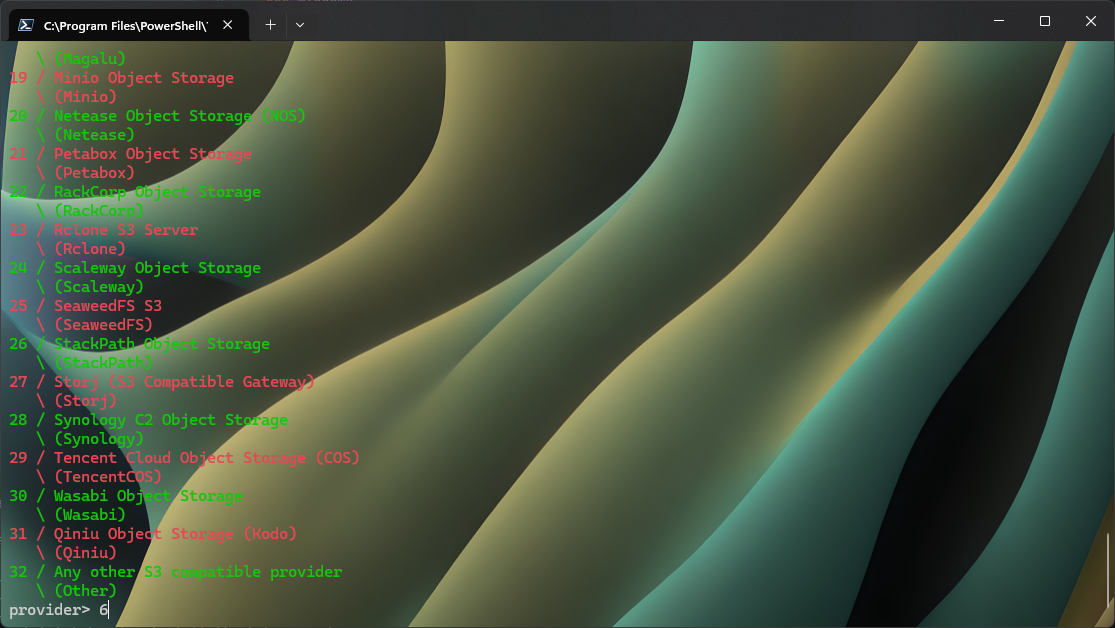Click the Wasabi Object Storage line
The width and height of the screenshot is (1115, 628).
(148, 496)
